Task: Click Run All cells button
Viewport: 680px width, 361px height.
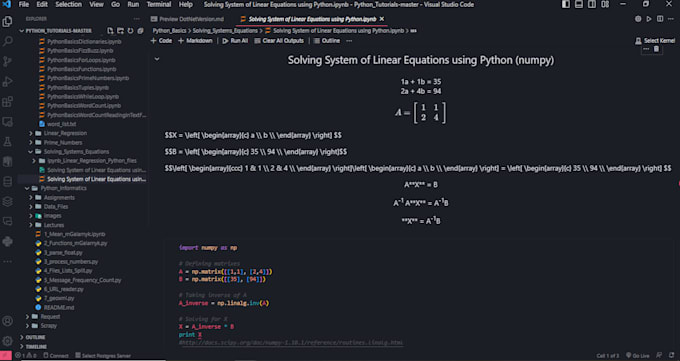Action: pos(235,41)
